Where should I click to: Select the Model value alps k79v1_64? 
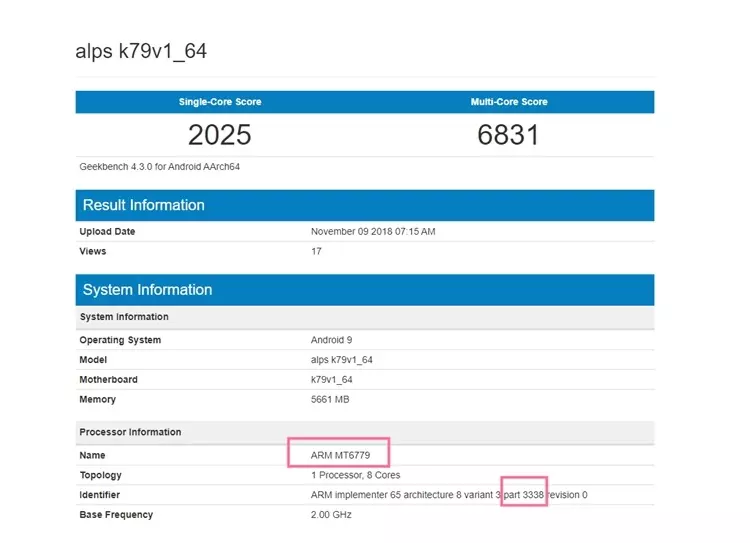pos(342,360)
